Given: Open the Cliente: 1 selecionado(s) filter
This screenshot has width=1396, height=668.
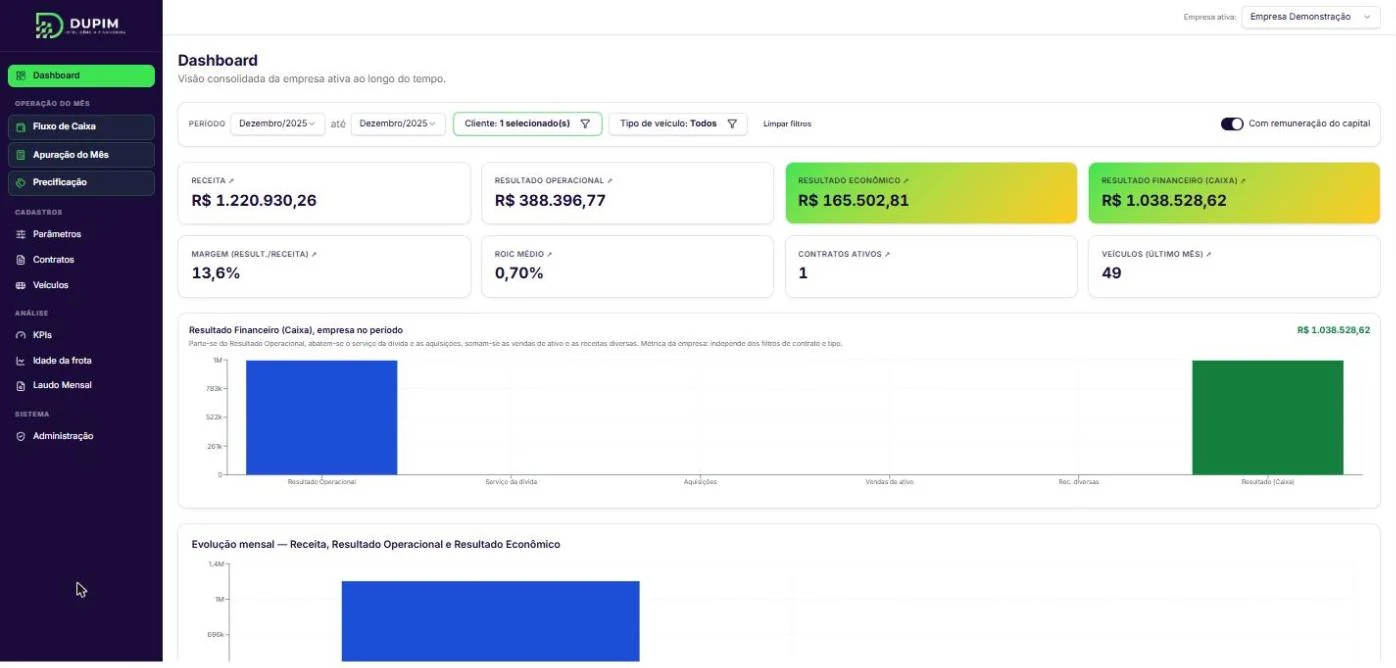Looking at the screenshot, I should 527,124.
